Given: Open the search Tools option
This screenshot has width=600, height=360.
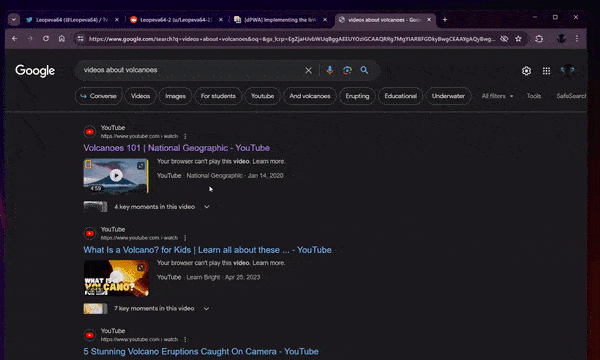Looking at the screenshot, I should point(534,96).
